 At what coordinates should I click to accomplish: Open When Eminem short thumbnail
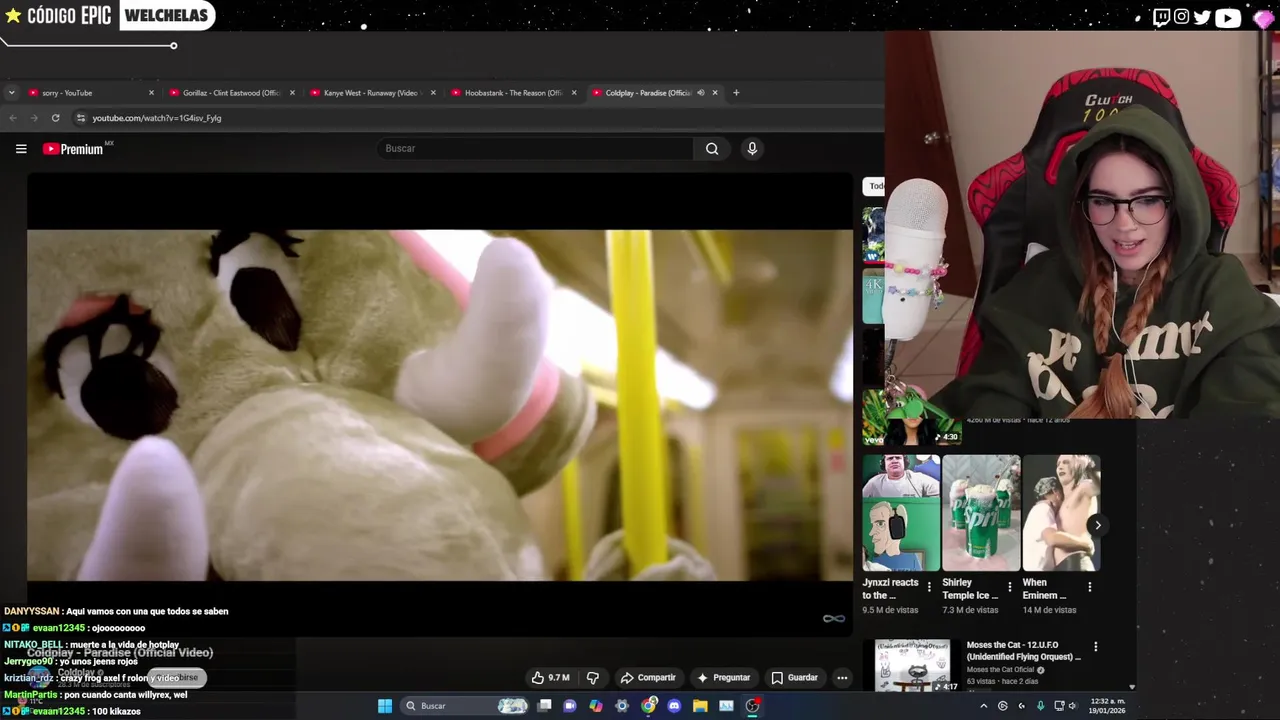[x=1061, y=513]
